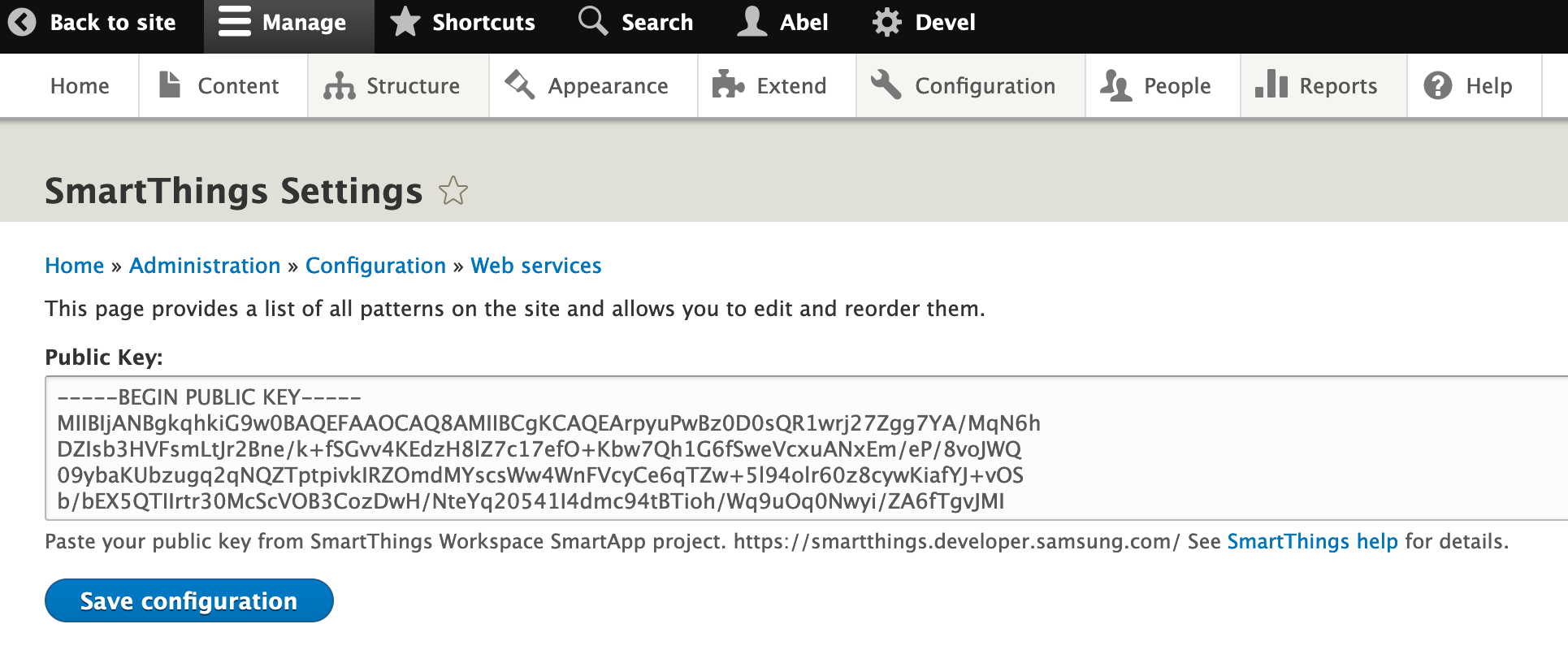Click the Devel gear icon

(x=887, y=22)
